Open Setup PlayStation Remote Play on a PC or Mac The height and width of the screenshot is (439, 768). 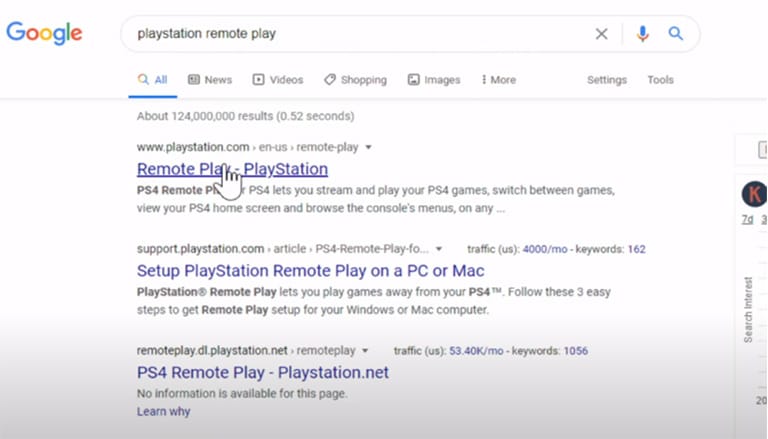pos(311,270)
